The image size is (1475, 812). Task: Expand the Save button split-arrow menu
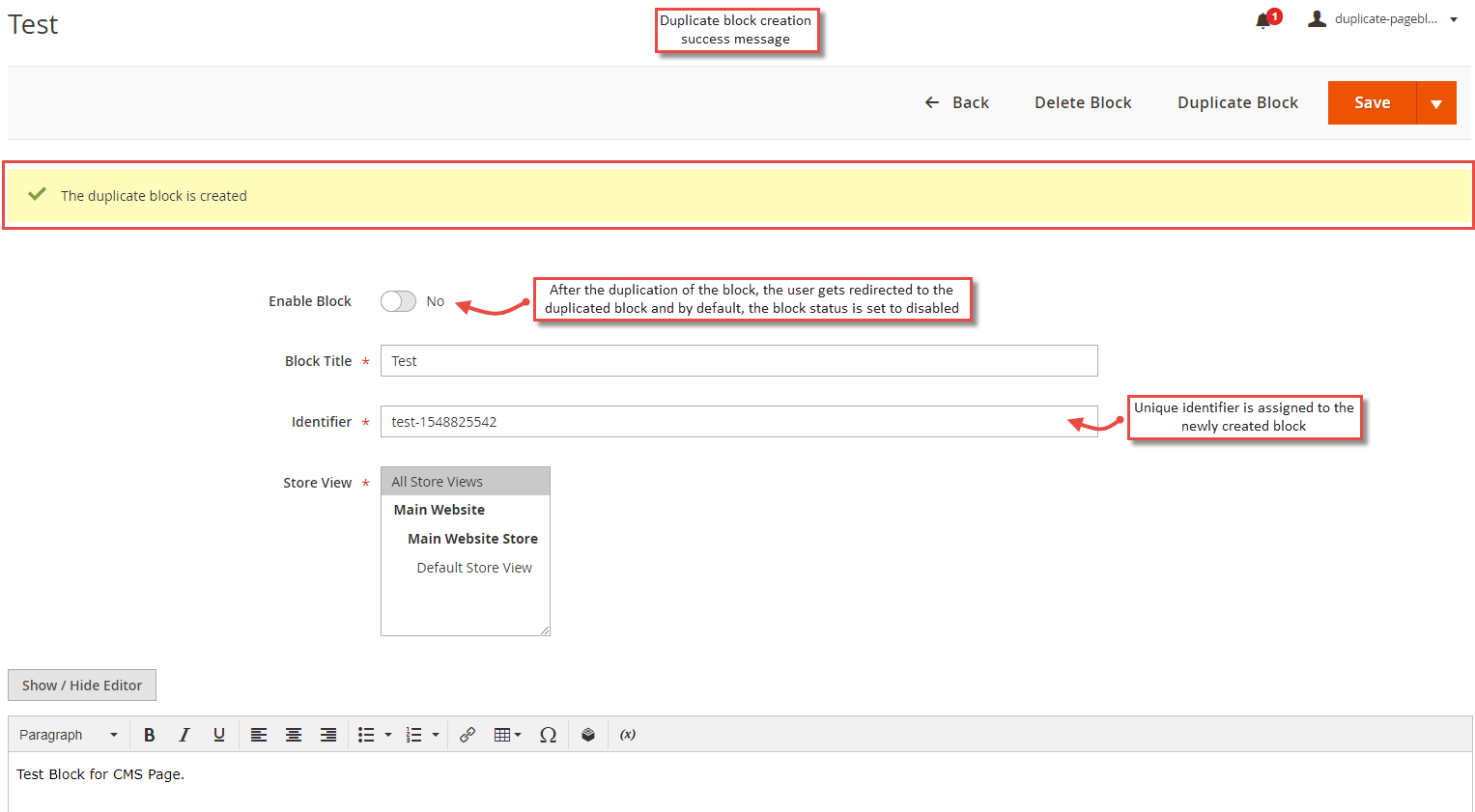[1435, 102]
